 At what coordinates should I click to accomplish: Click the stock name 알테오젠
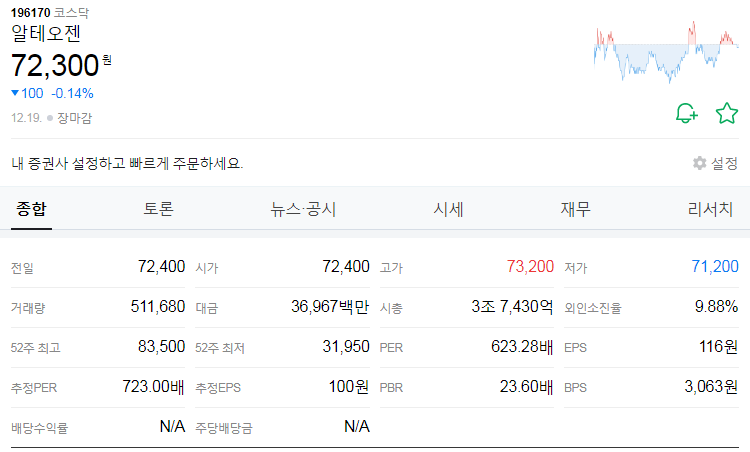pyautogui.click(x=46, y=33)
